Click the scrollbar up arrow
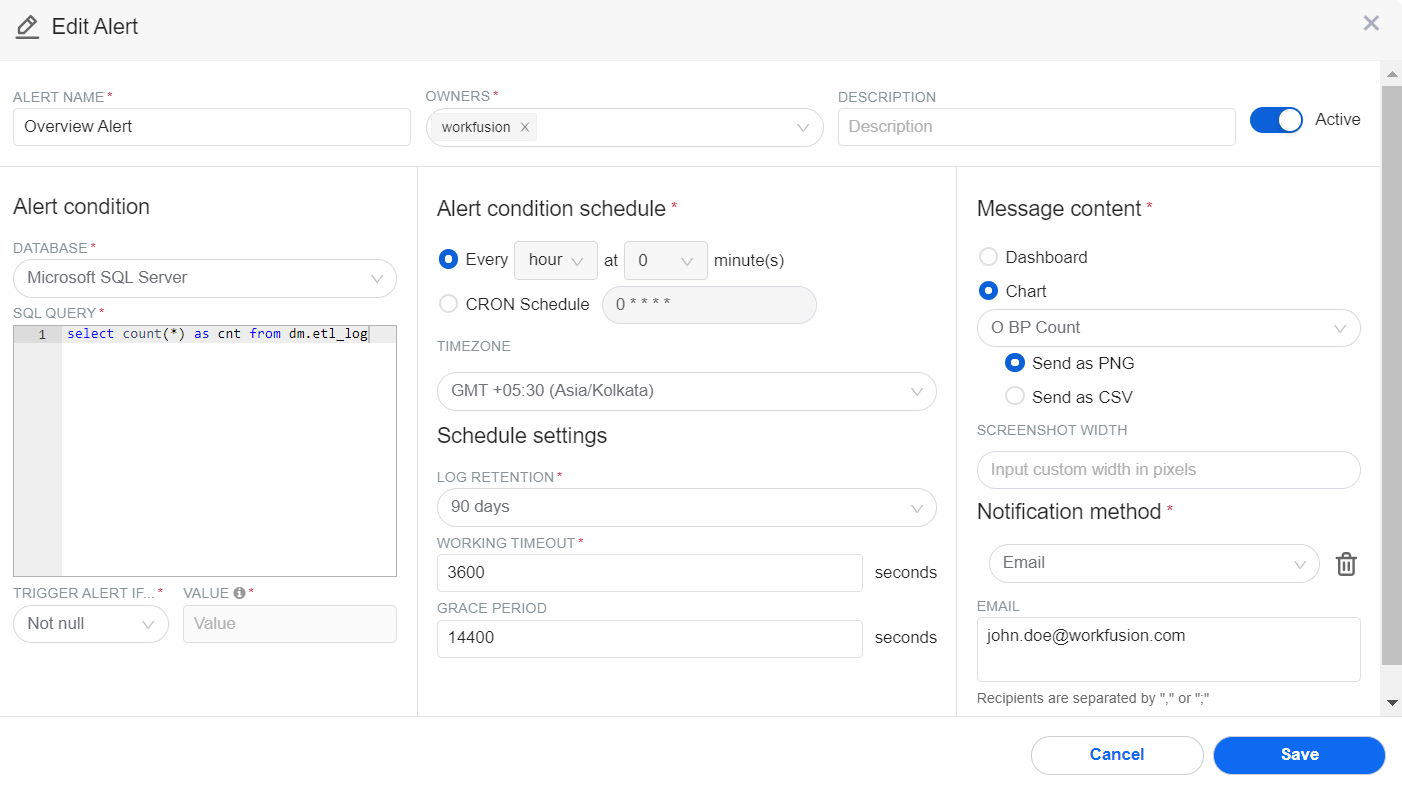This screenshot has height=789, width=1402. pos(1391,74)
